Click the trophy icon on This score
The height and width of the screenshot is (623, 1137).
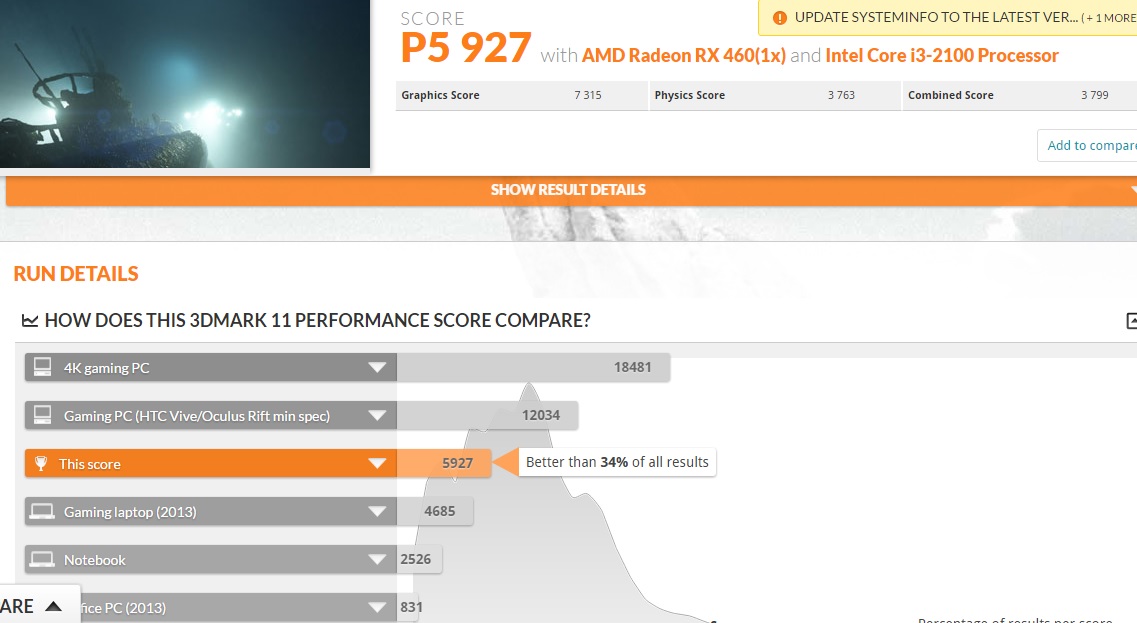point(41,463)
